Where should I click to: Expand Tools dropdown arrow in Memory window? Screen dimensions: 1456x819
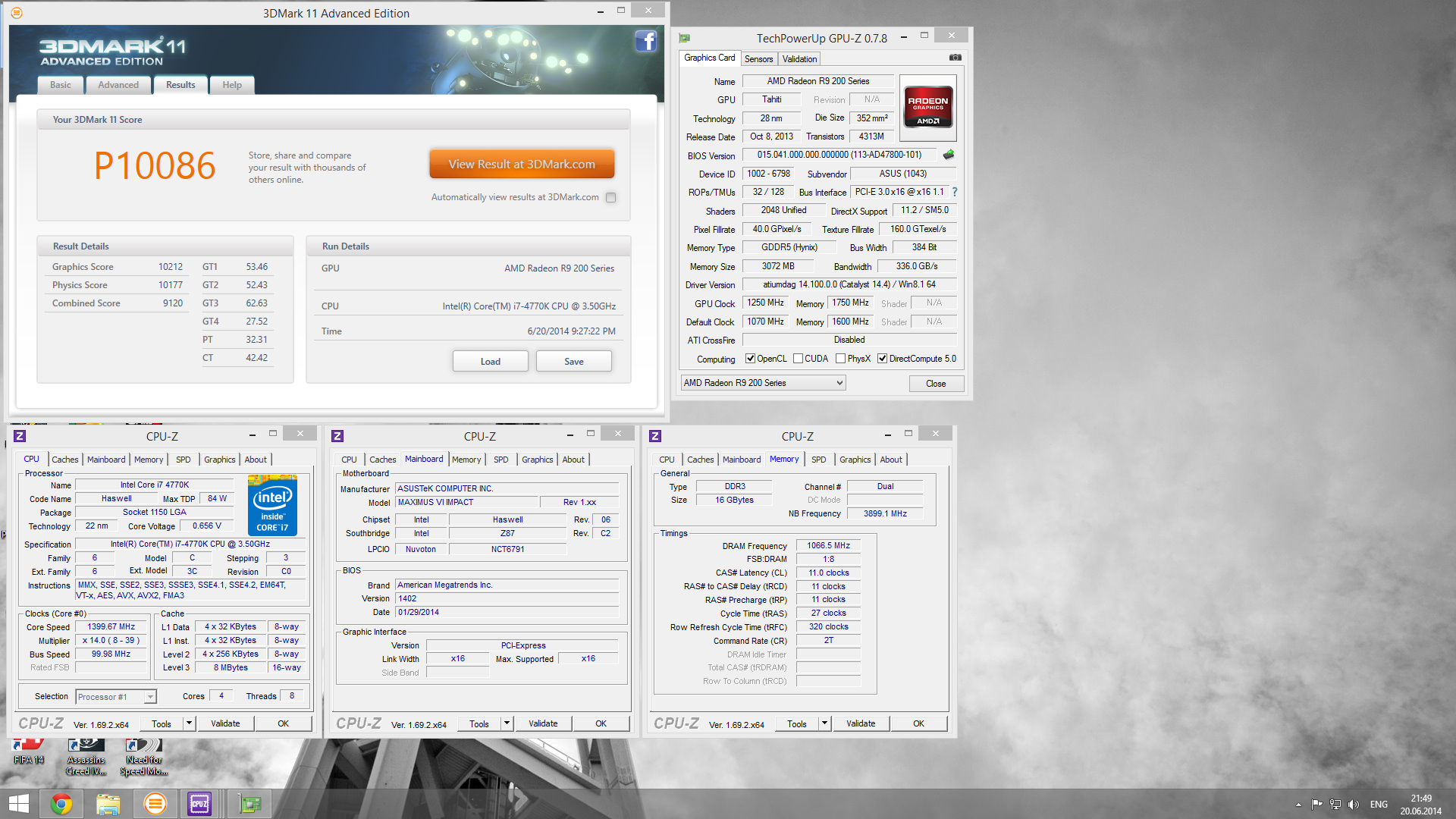824,723
